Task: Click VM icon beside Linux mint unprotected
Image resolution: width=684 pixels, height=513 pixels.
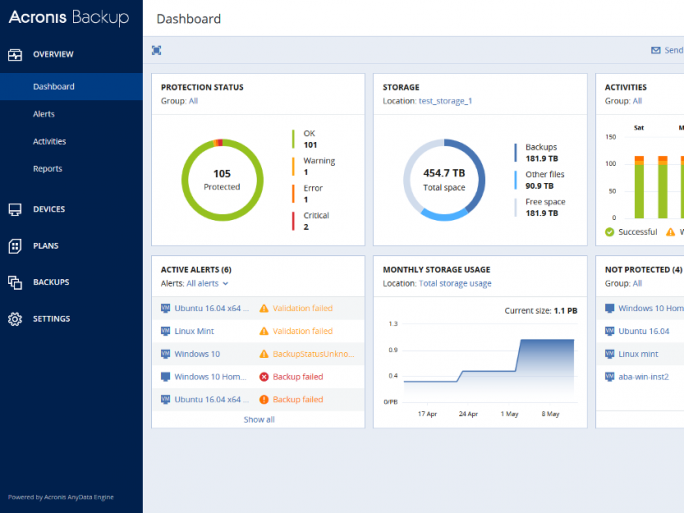Action: (x=609, y=354)
